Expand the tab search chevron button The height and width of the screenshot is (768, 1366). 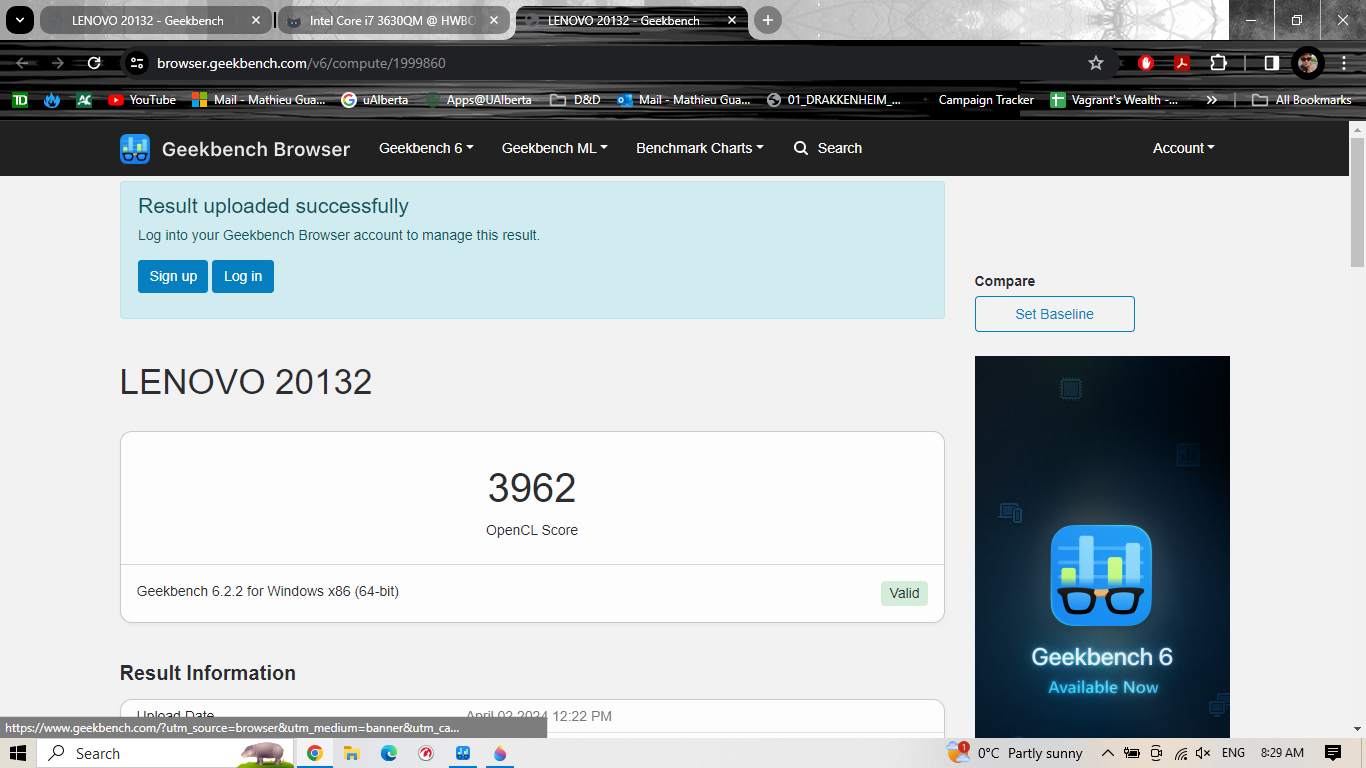(x=18, y=20)
